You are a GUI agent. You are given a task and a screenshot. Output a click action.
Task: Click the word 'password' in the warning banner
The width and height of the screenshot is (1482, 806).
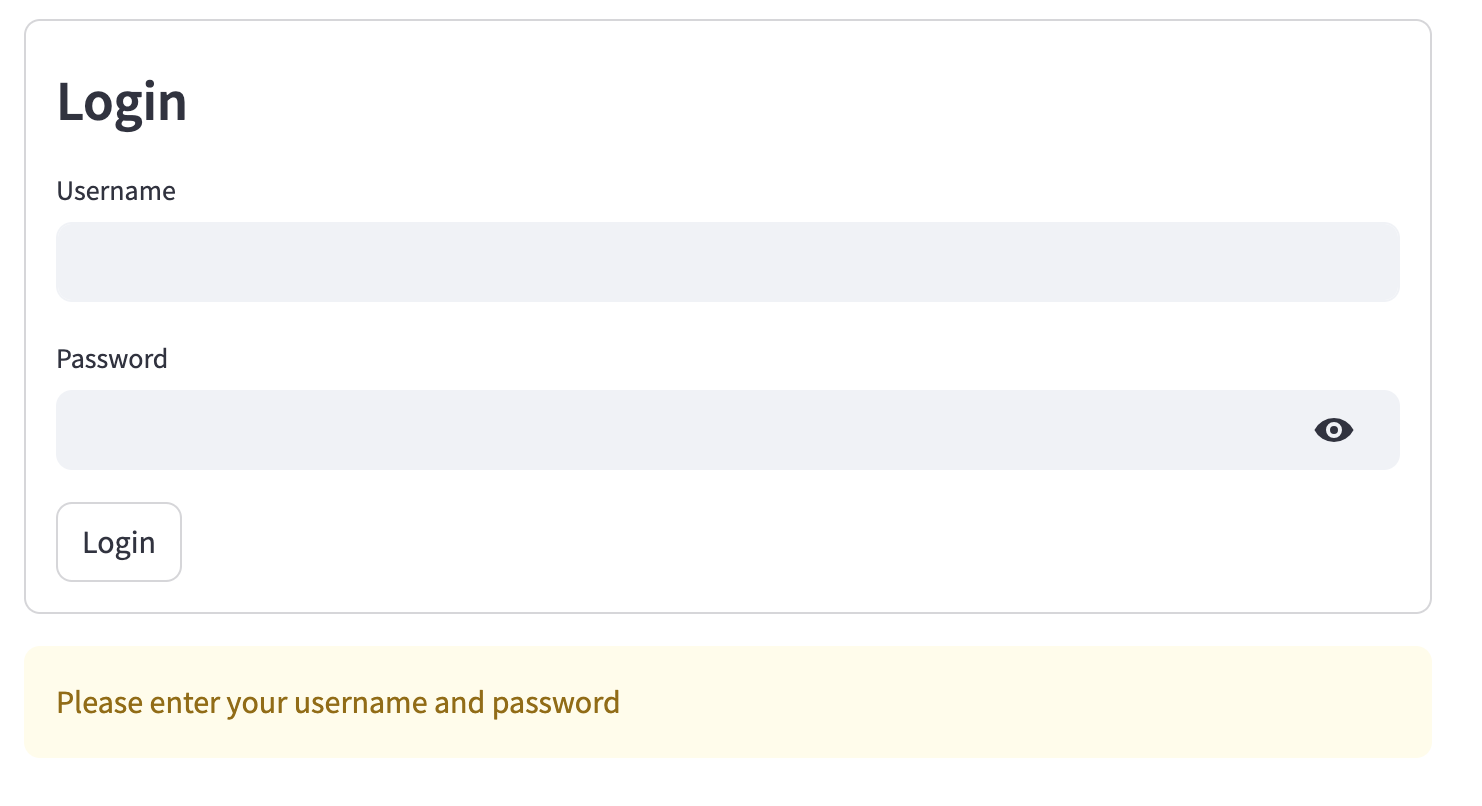(x=556, y=703)
